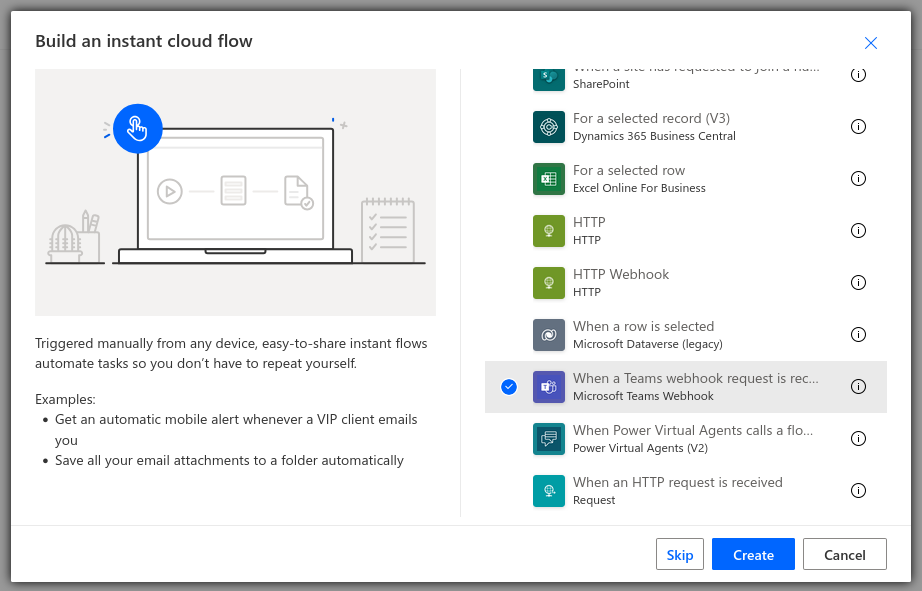The image size is (922, 591).
Task: Cancel the instant cloud flow dialog
Action: click(845, 555)
